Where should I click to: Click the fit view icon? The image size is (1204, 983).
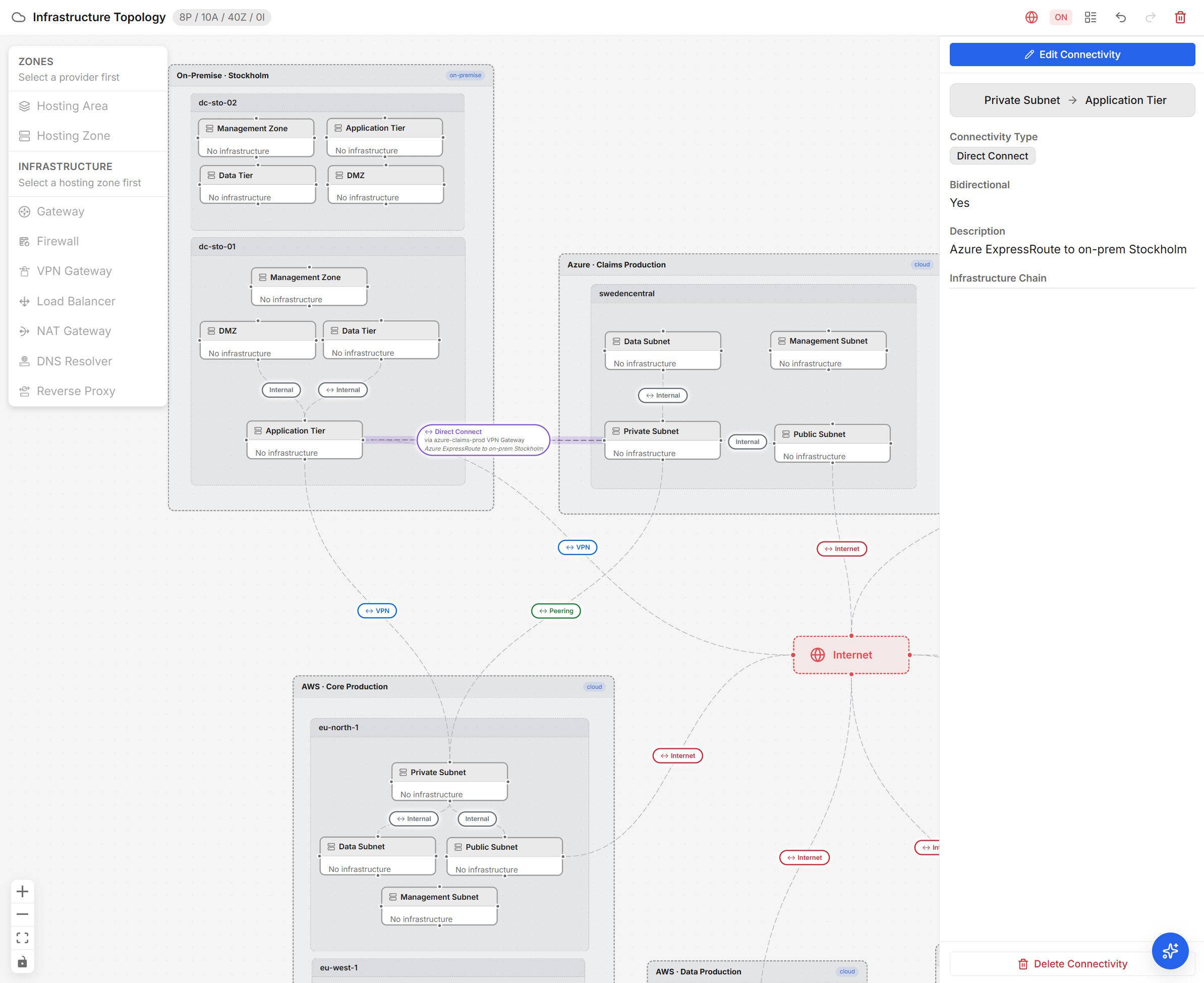point(22,938)
